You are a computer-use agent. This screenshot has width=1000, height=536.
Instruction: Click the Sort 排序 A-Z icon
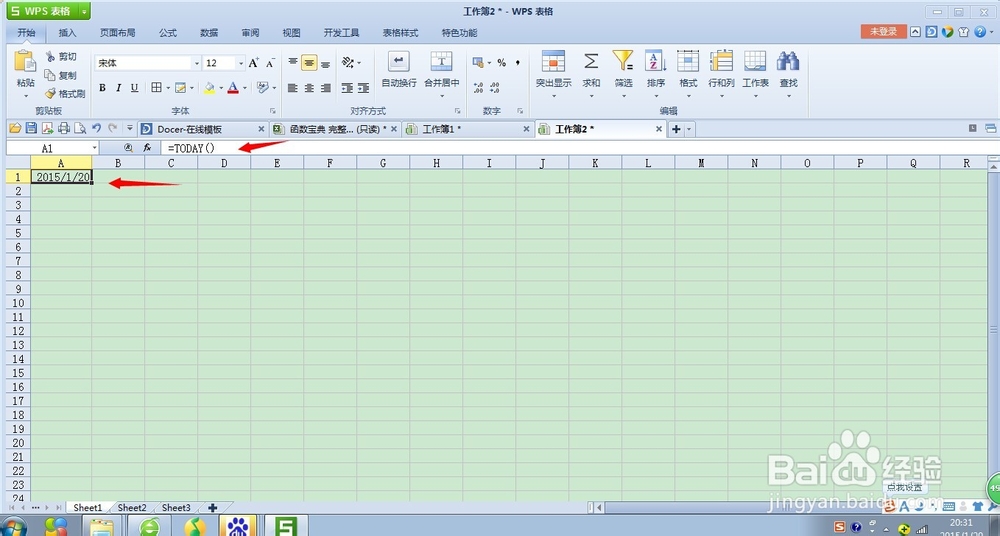pyautogui.click(x=655, y=62)
